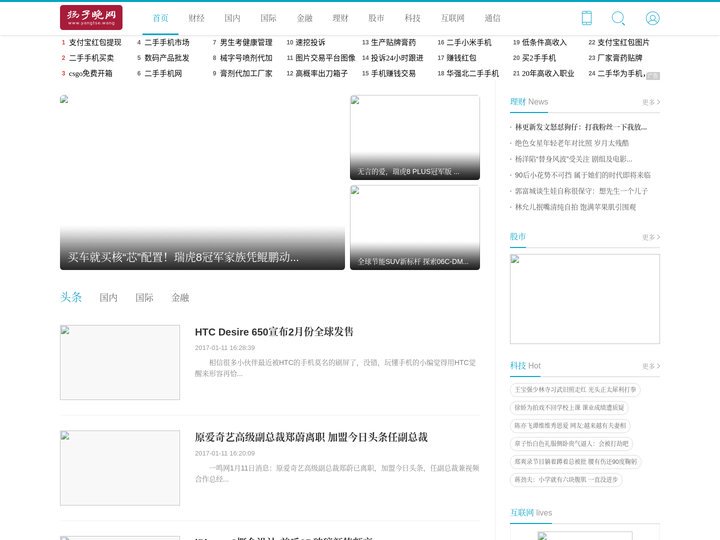Open the 全球节能SUV新标杆 featured image
The height and width of the screenshot is (540, 720).
pyautogui.click(x=415, y=227)
